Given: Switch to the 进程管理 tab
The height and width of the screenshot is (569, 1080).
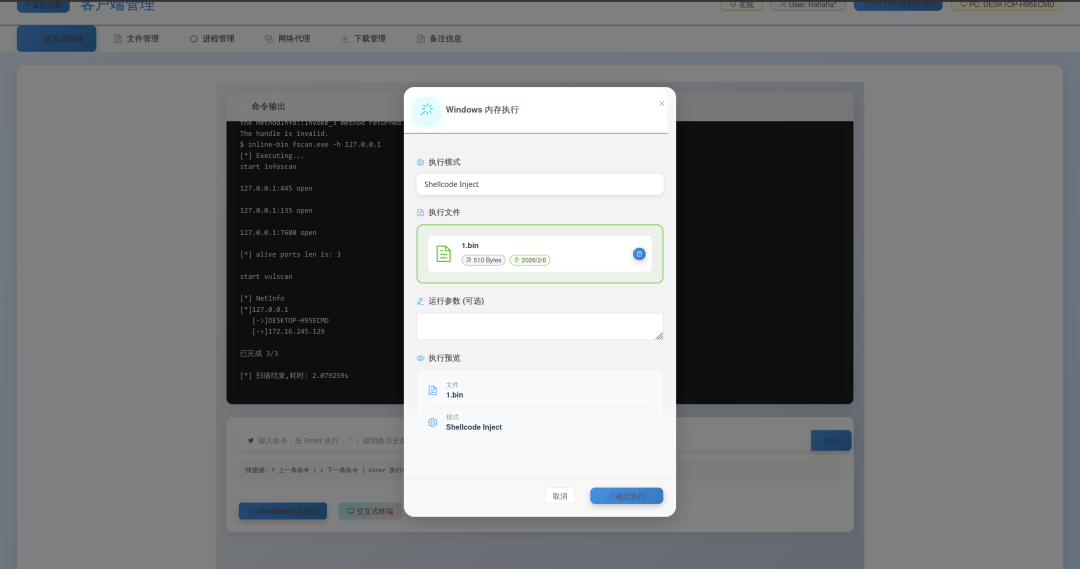Looking at the screenshot, I should (x=212, y=39).
